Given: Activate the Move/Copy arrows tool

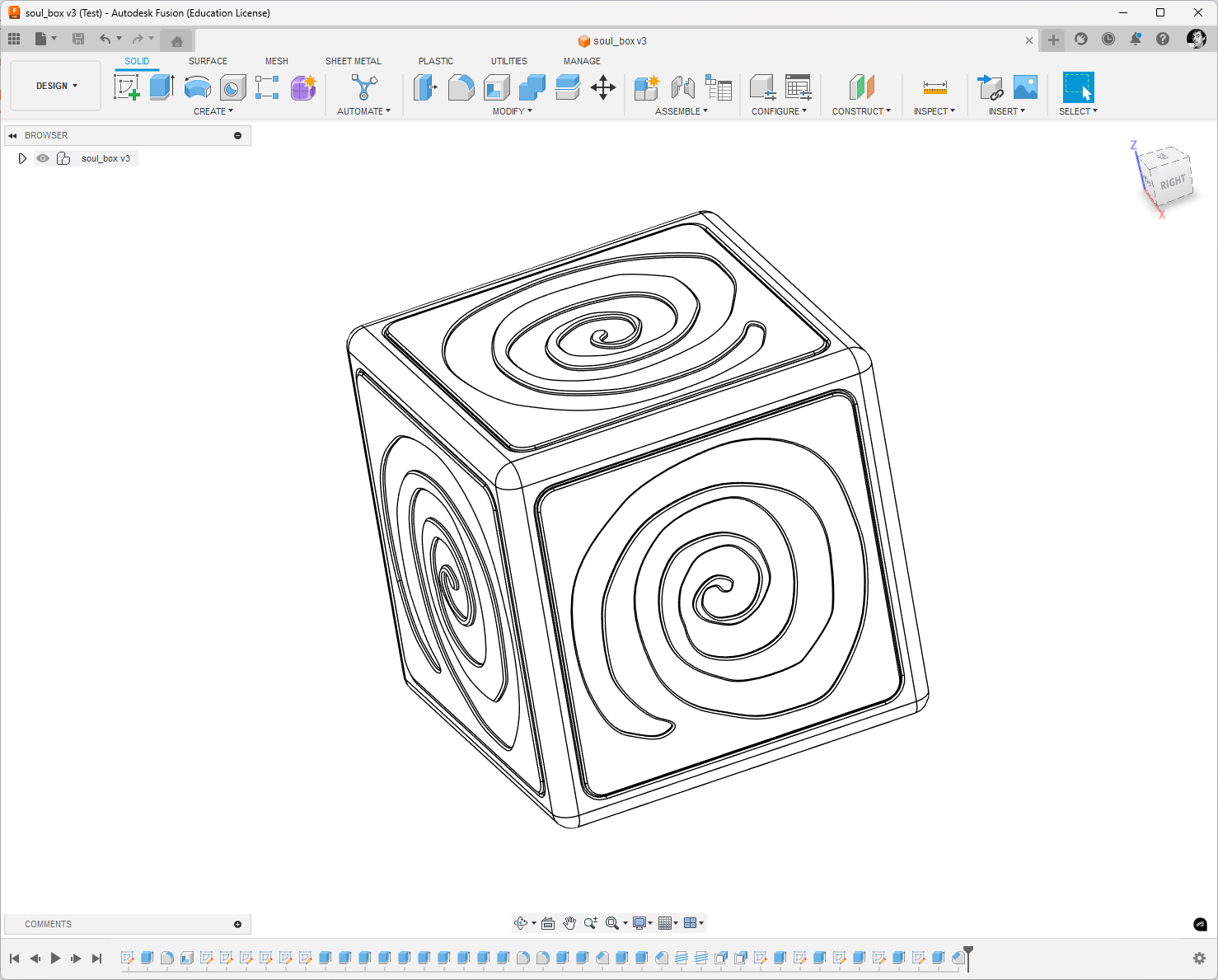Looking at the screenshot, I should (x=603, y=87).
